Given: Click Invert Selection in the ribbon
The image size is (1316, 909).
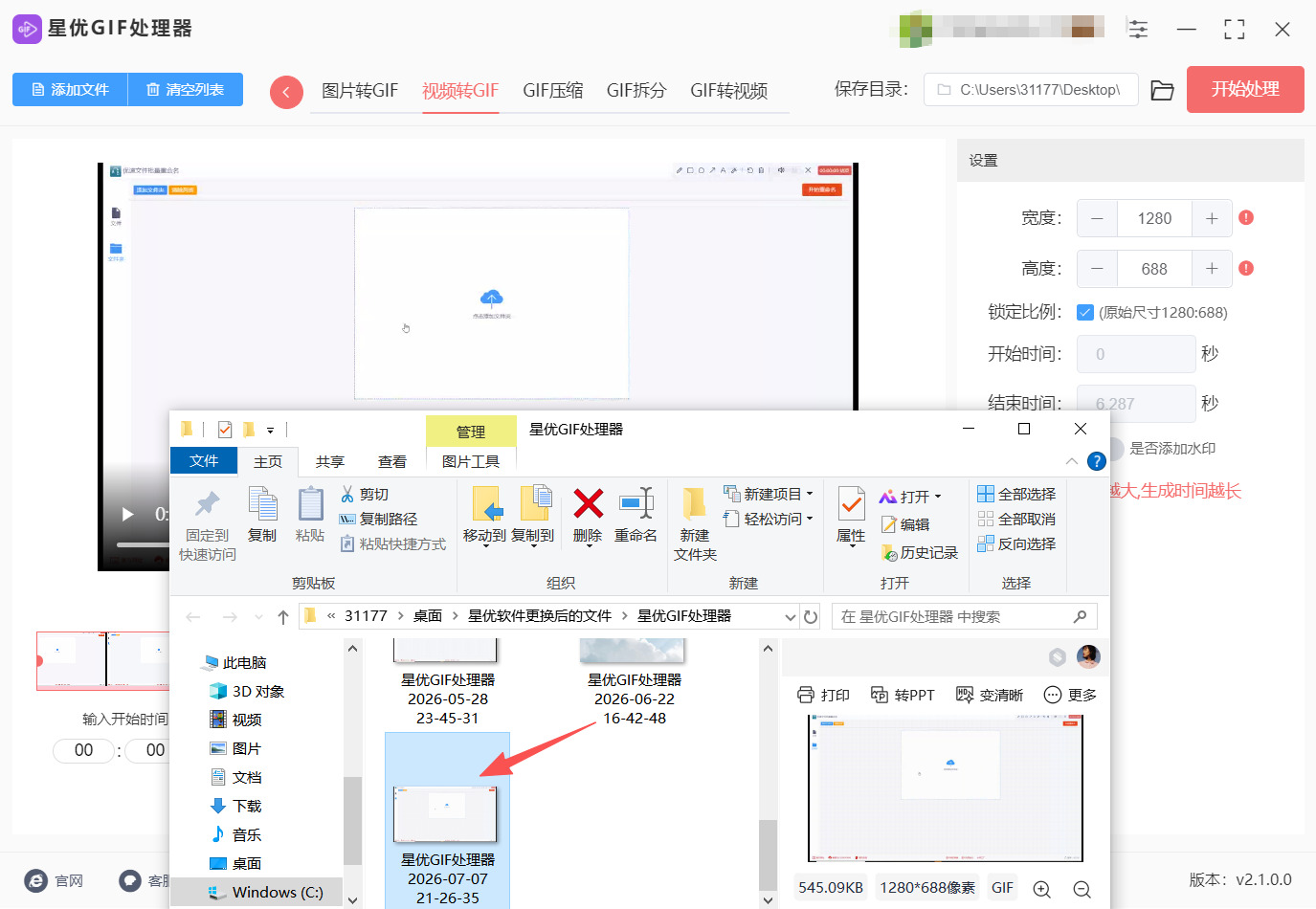Looking at the screenshot, I should 1016,543.
